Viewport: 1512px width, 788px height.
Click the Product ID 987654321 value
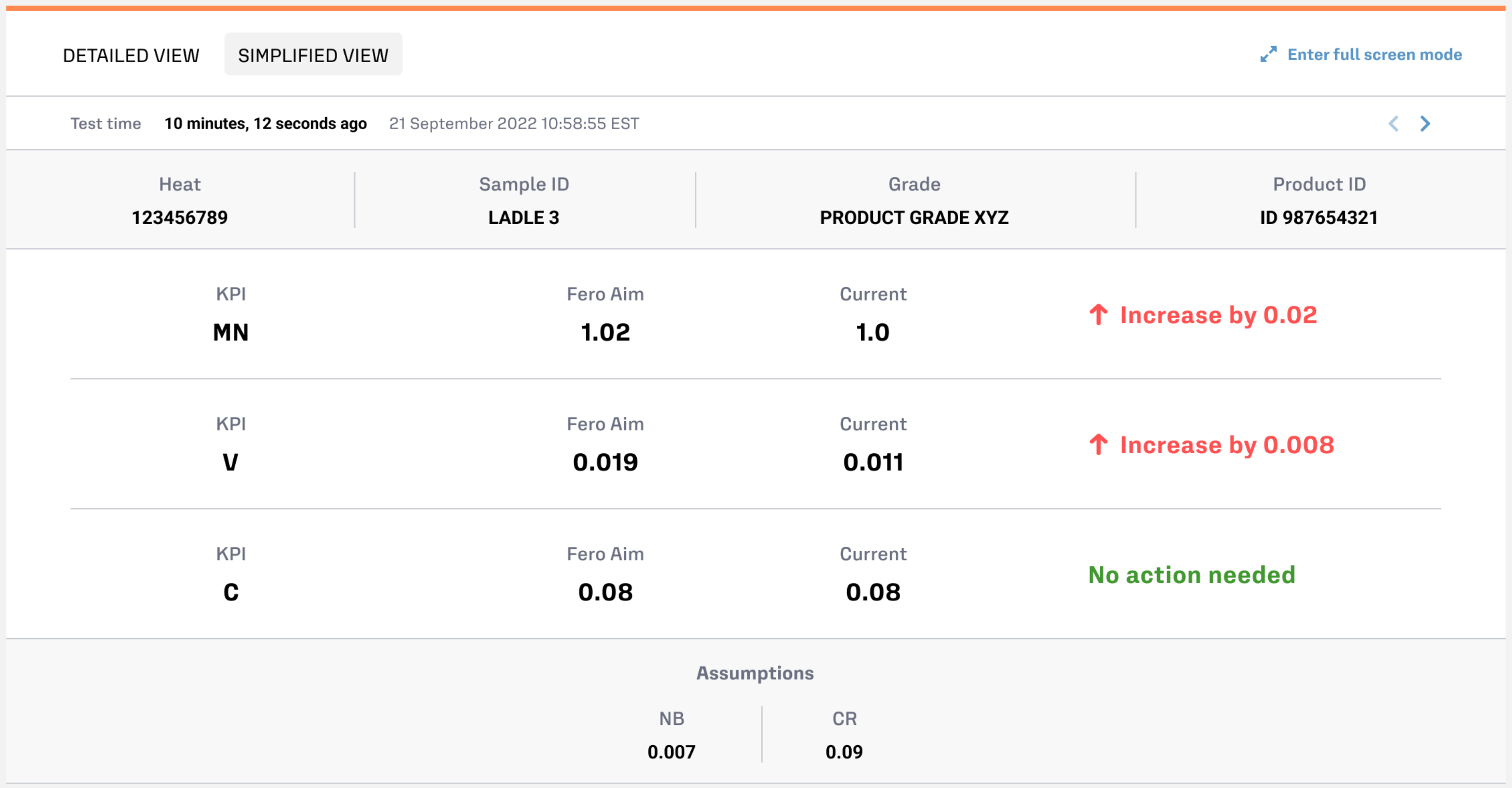tap(1319, 217)
